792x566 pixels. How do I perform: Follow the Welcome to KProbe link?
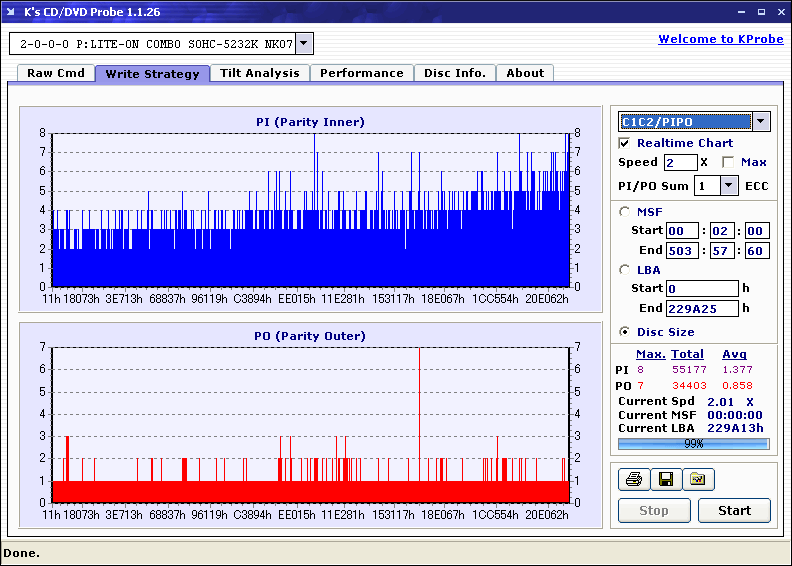[719, 39]
